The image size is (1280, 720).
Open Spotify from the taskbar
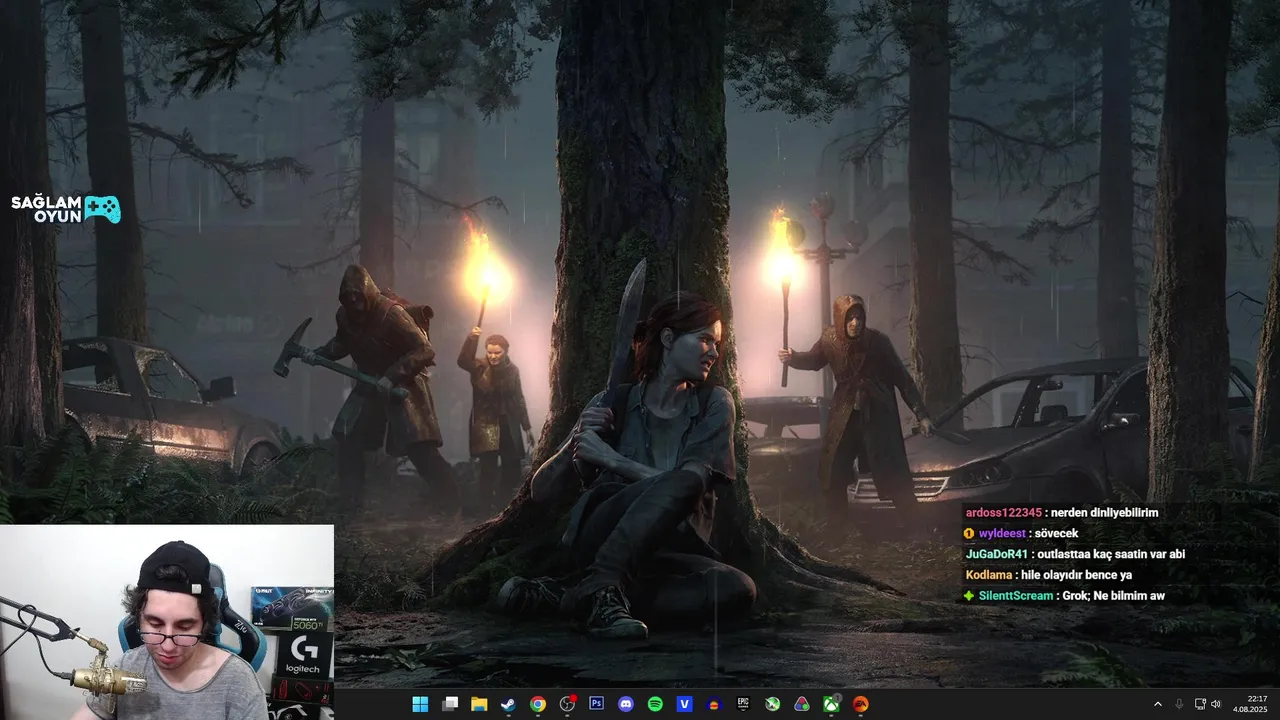coord(655,704)
